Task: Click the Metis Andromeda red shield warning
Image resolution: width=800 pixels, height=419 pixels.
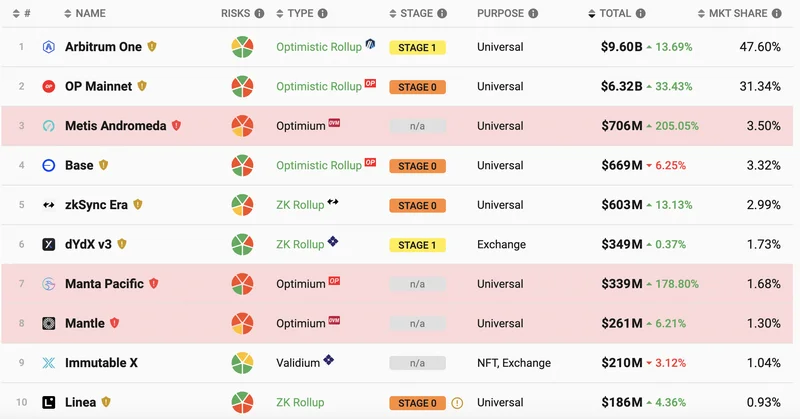Action: (x=176, y=126)
